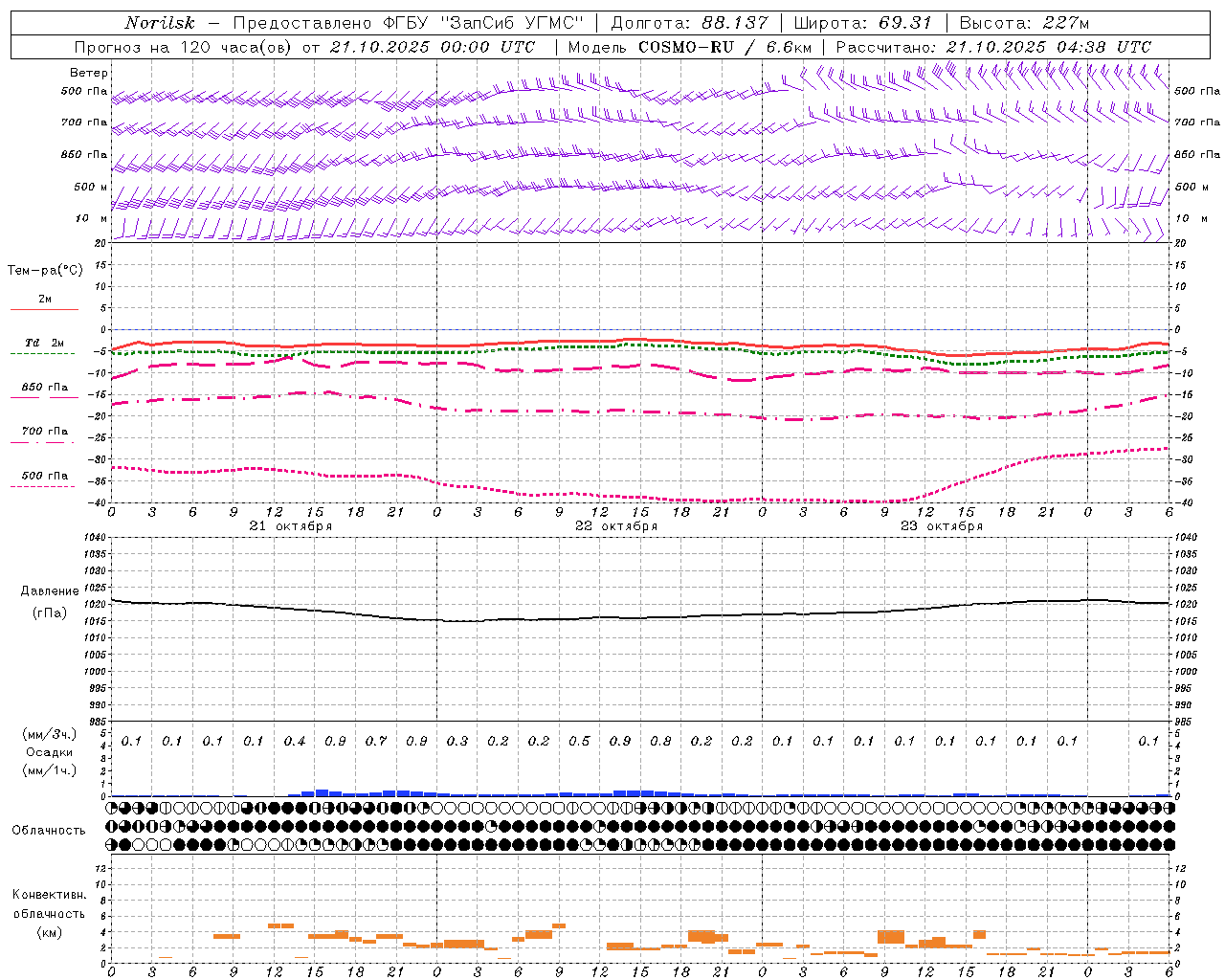Click the 0.8 precipitation value

point(660,741)
